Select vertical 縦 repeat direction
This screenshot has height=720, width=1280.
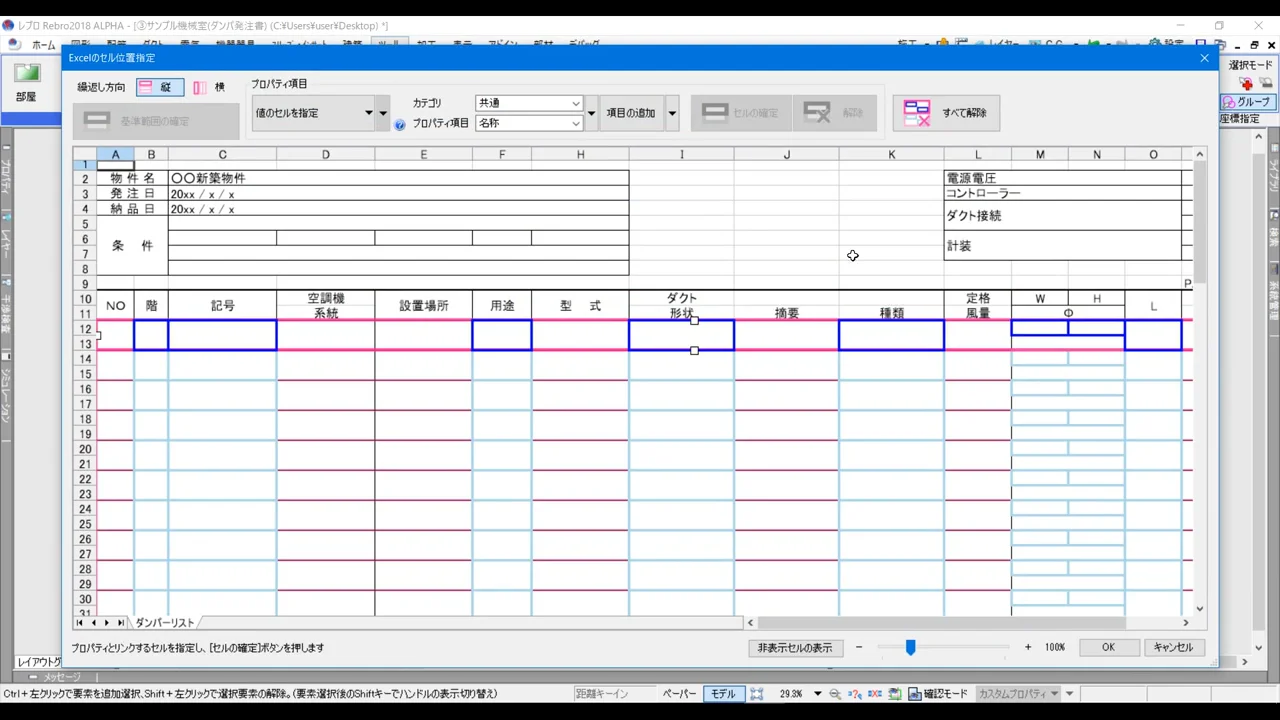point(161,88)
